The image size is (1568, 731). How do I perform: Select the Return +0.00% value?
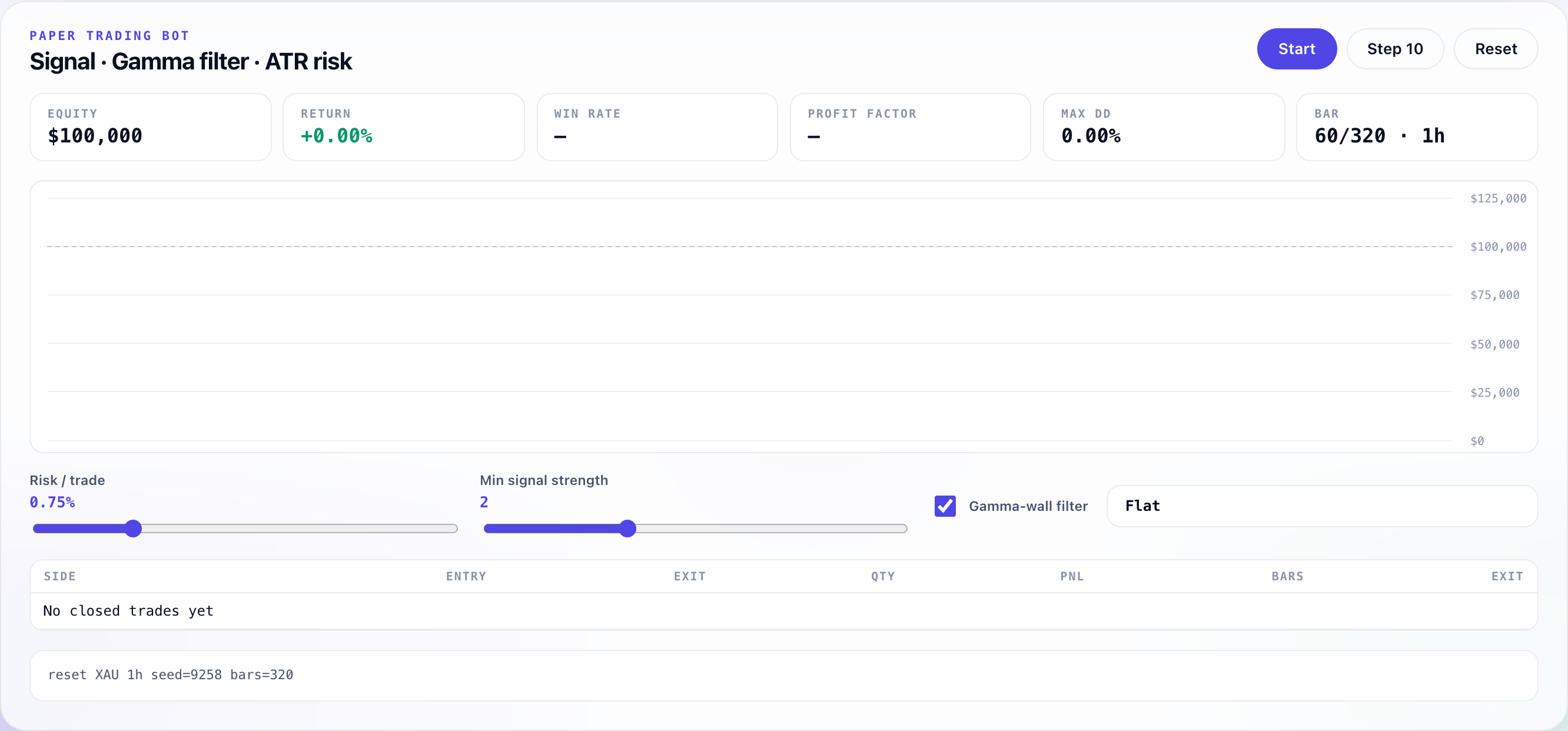coord(337,136)
